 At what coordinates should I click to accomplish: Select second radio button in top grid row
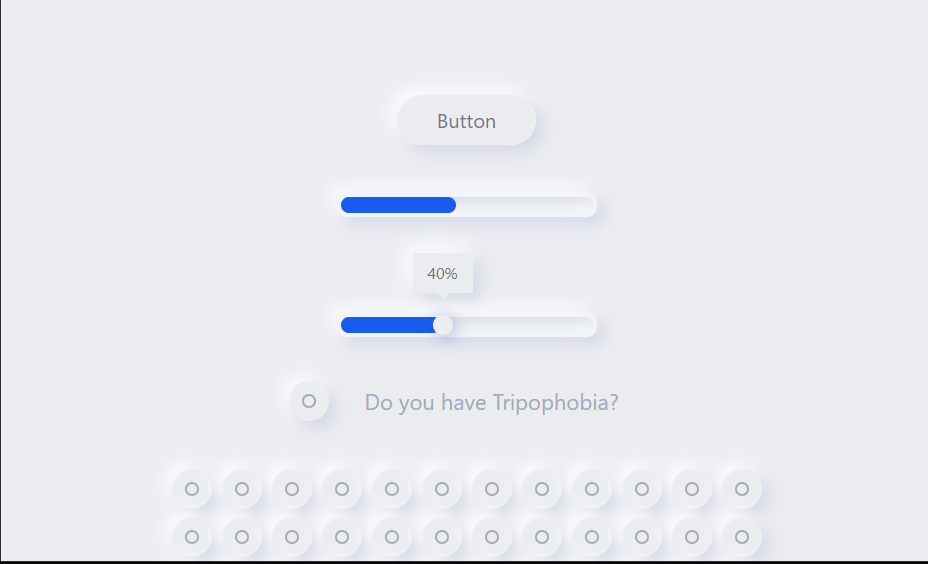[241, 489]
